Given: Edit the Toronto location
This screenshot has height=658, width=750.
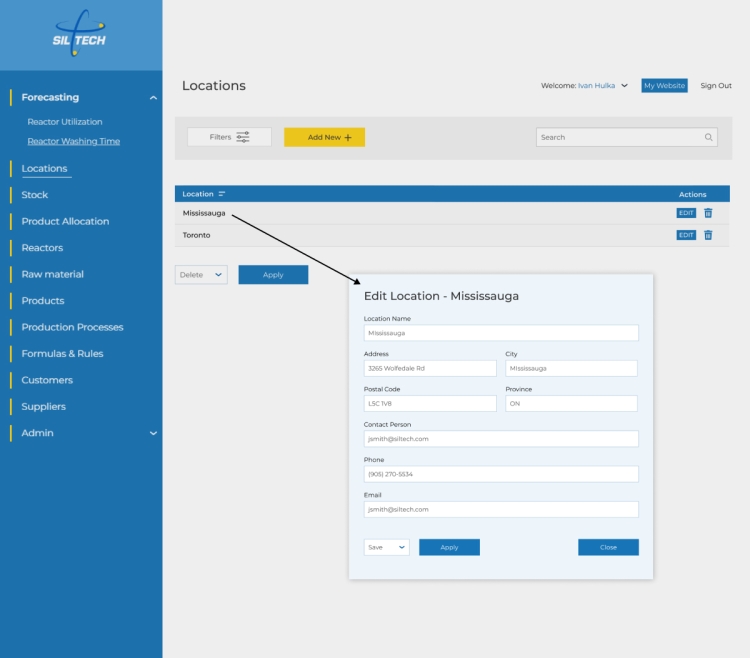Looking at the screenshot, I should tap(686, 235).
